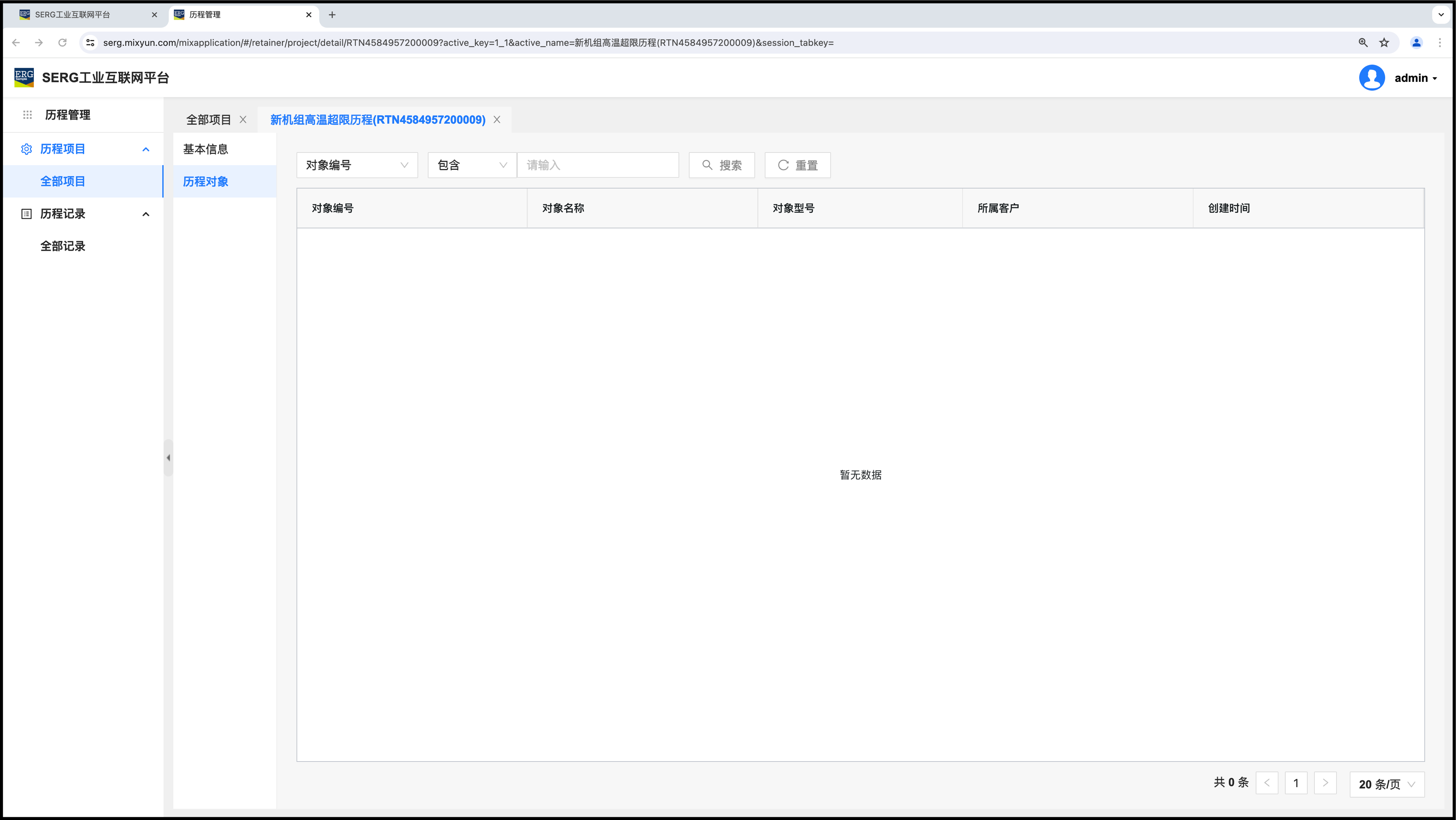This screenshot has width=1456, height=820.
Task: Switch to the 基本信息 tab
Action: [206, 149]
